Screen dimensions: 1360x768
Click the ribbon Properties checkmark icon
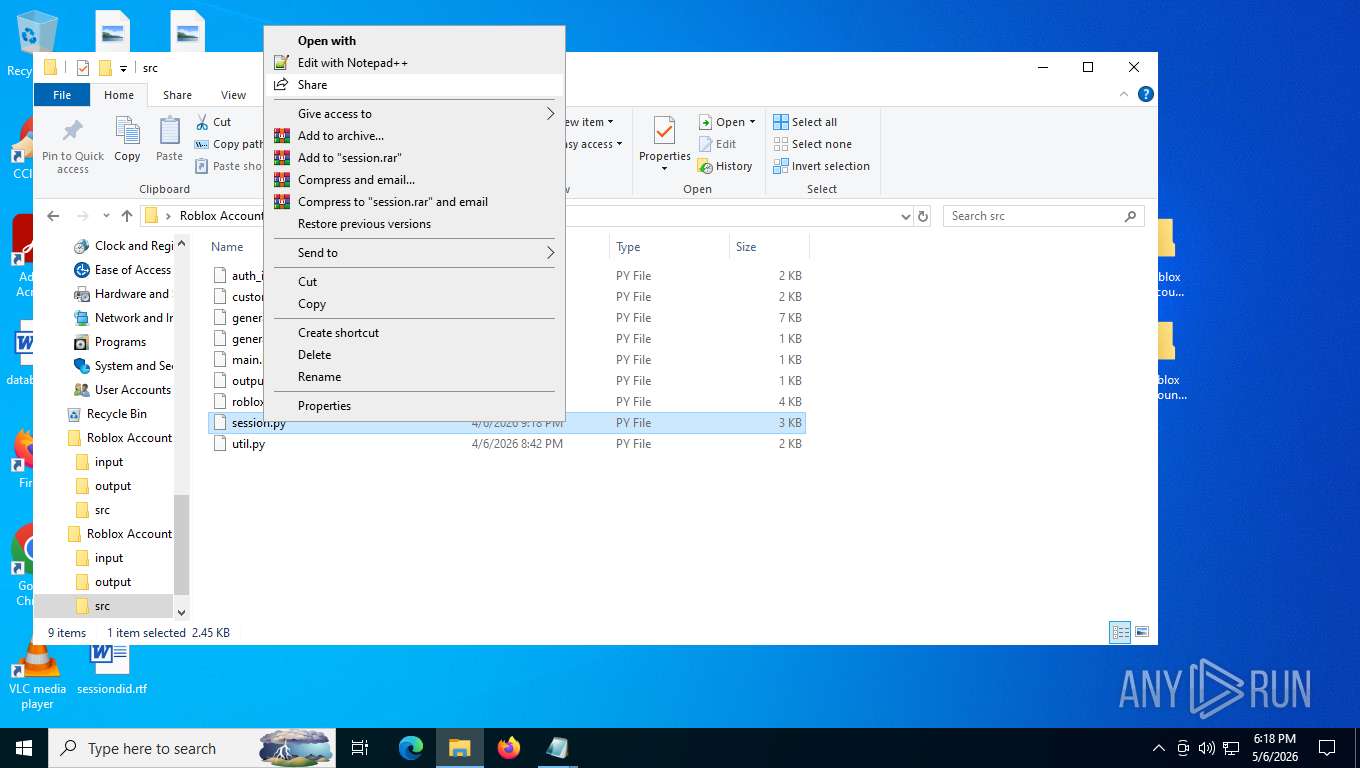665,131
